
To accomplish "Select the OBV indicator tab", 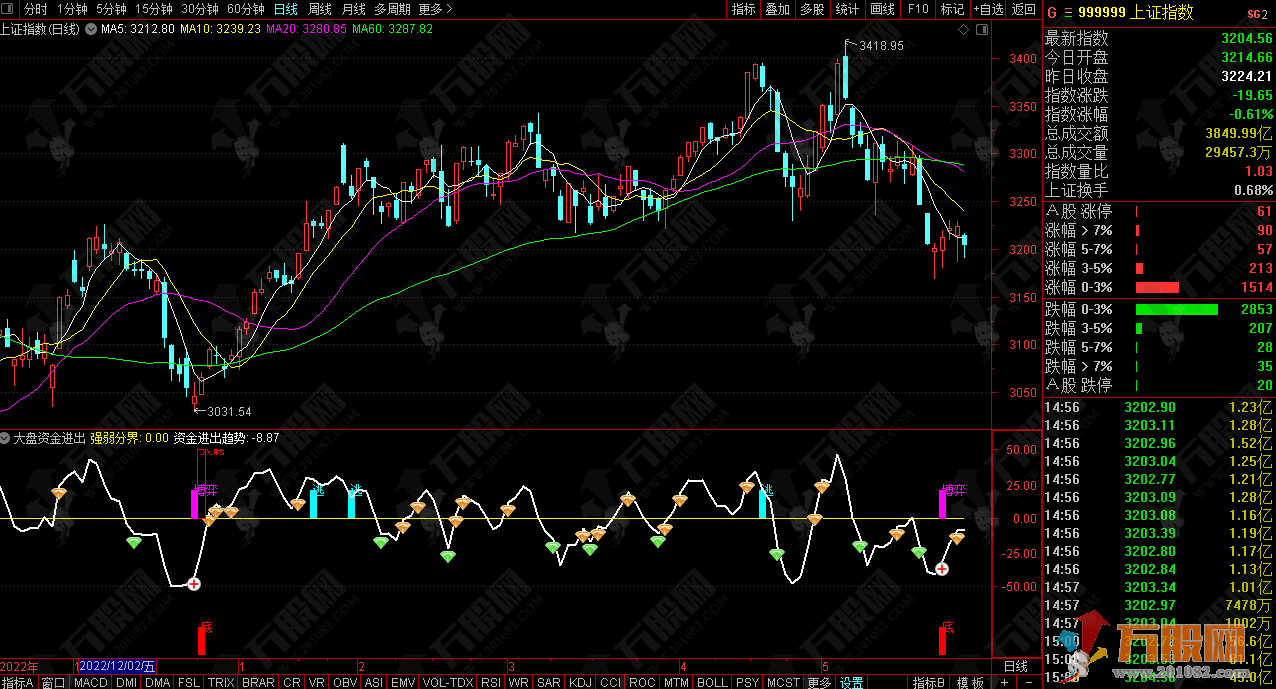I will click(345, 682).
